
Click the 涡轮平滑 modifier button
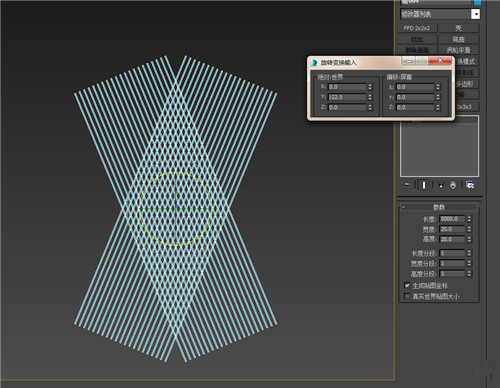tap(459, 50)
